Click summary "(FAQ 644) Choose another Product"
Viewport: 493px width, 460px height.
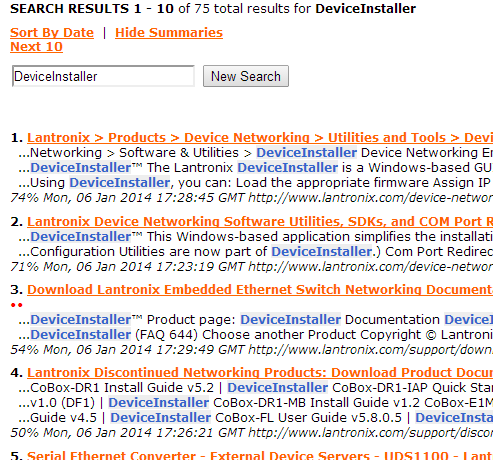(x=257, y=335)
